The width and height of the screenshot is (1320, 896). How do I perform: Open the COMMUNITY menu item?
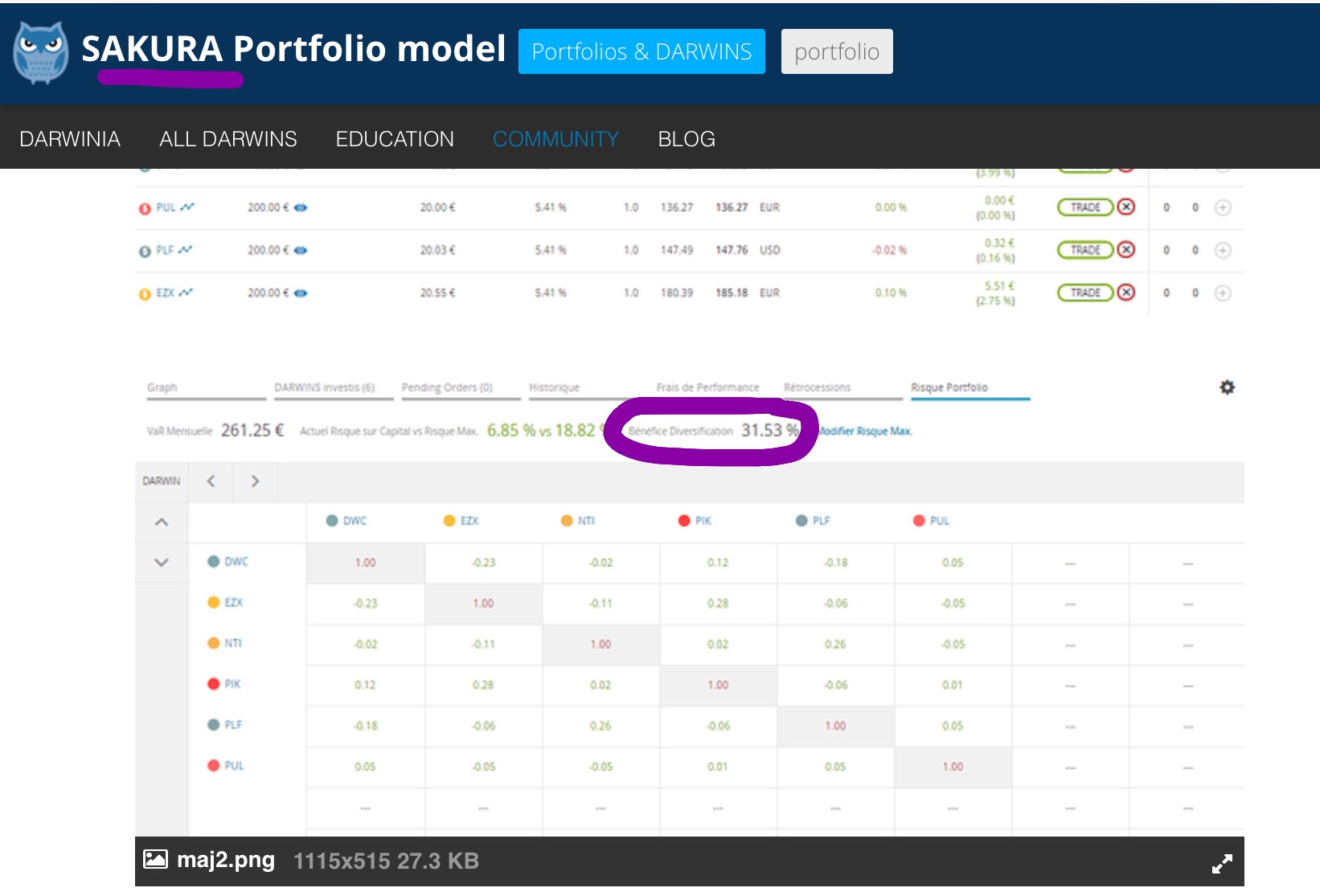pyautogui.click(x=555, y=139)
